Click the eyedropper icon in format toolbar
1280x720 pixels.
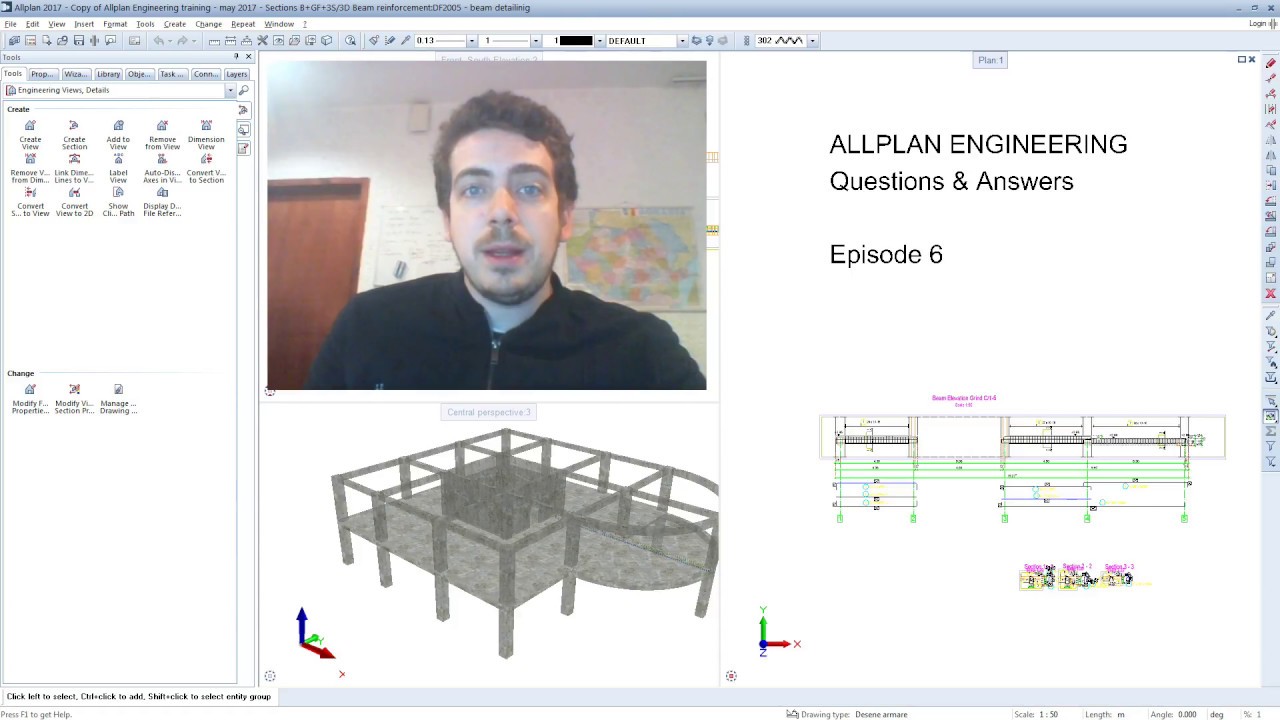[x=405, y=41]
